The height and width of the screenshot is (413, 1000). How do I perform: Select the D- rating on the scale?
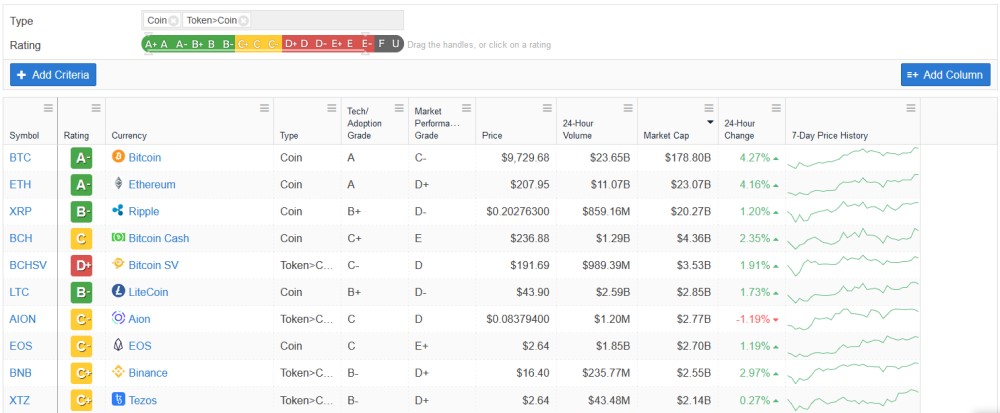coord(321,44)
